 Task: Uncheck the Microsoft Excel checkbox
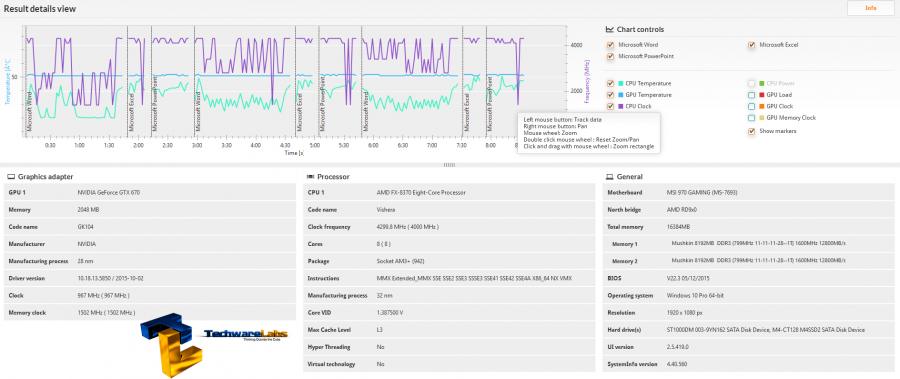click(751, 45)
